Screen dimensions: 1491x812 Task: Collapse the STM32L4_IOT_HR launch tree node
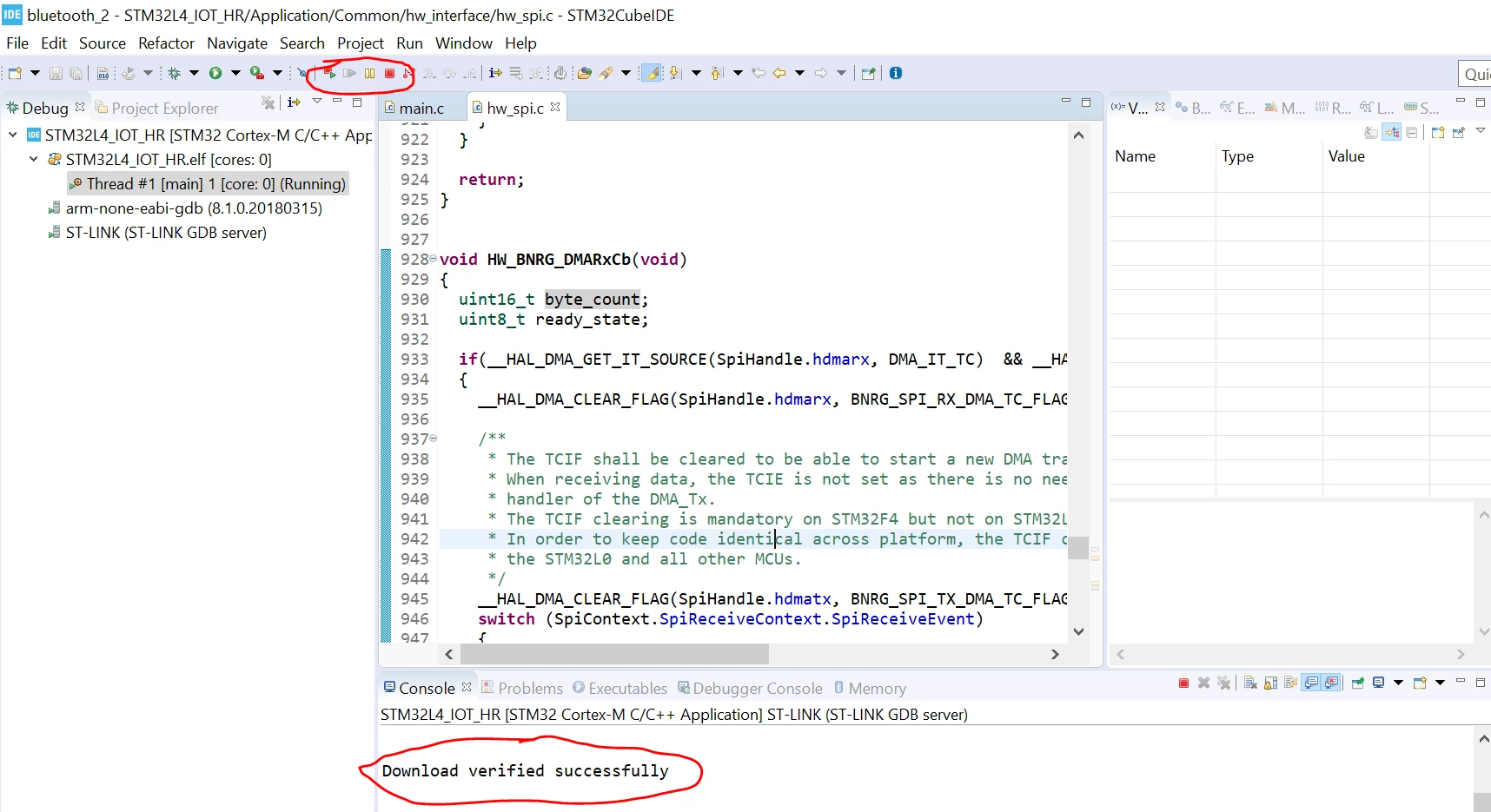[13, 135]
